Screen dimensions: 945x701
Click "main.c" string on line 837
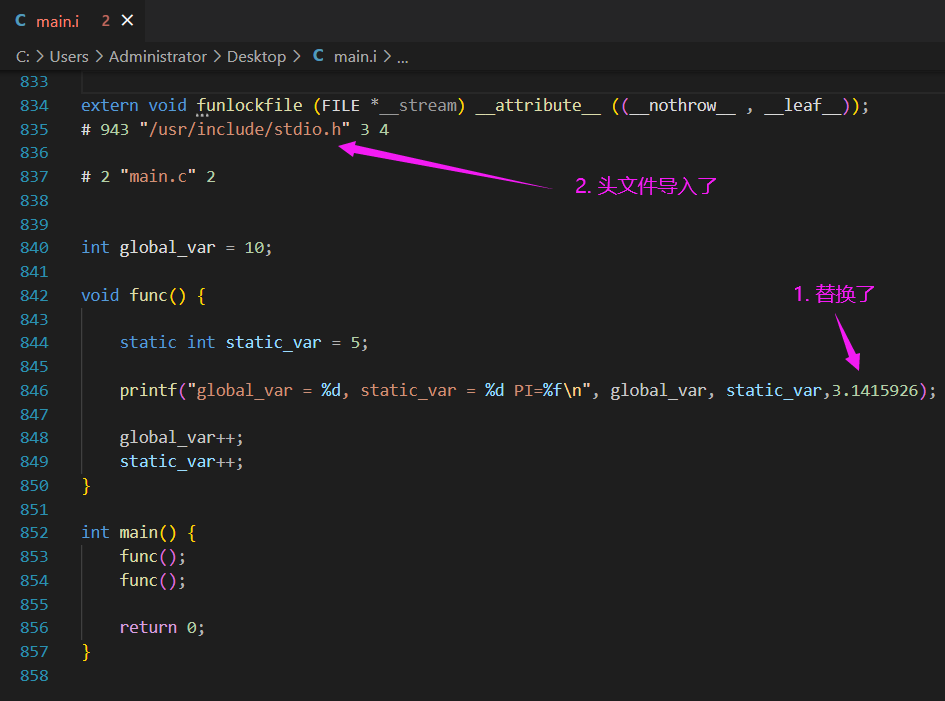[158, 177]
